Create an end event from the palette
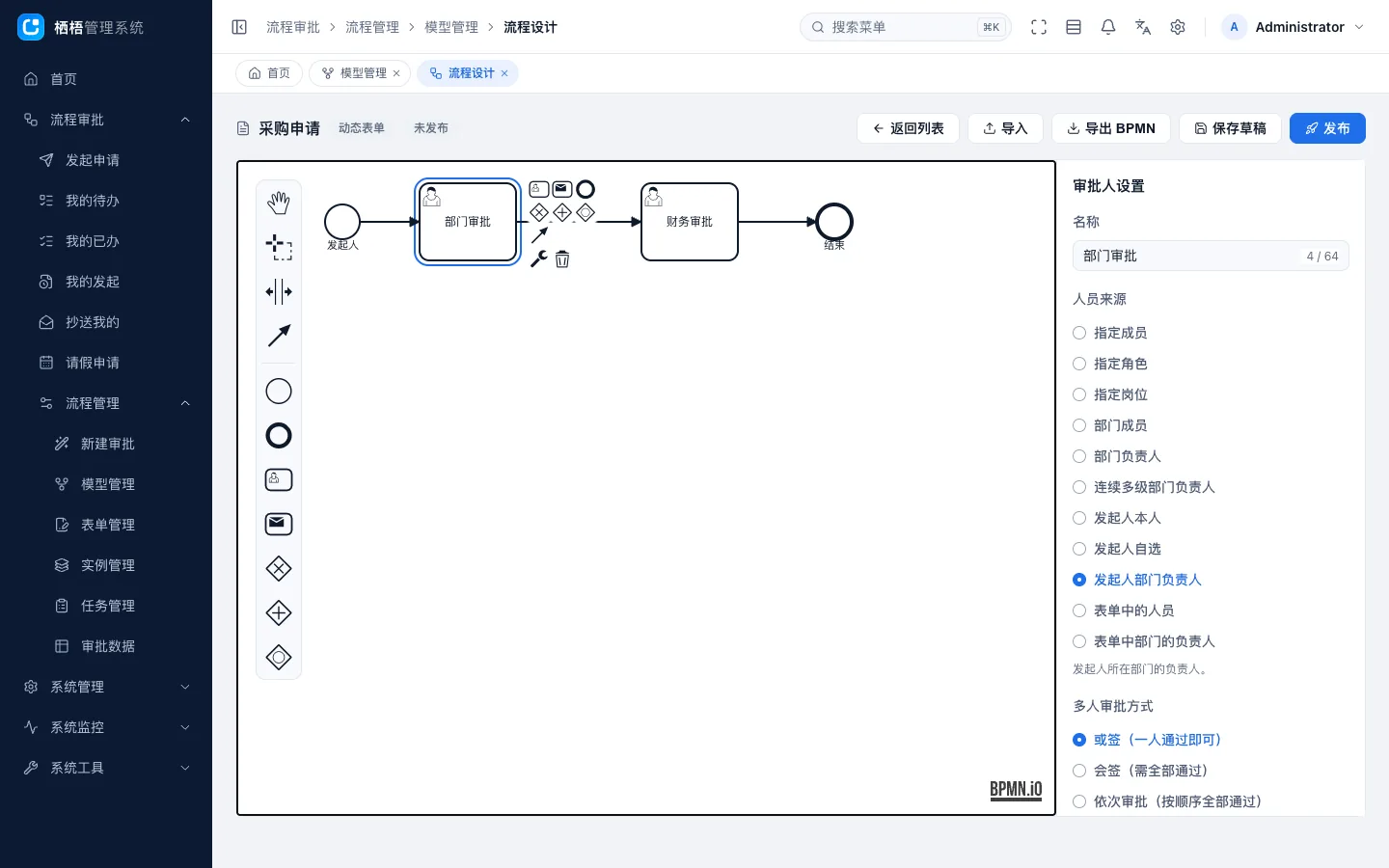This screenshot has width=1389, height=868. (x=279, y=435)
